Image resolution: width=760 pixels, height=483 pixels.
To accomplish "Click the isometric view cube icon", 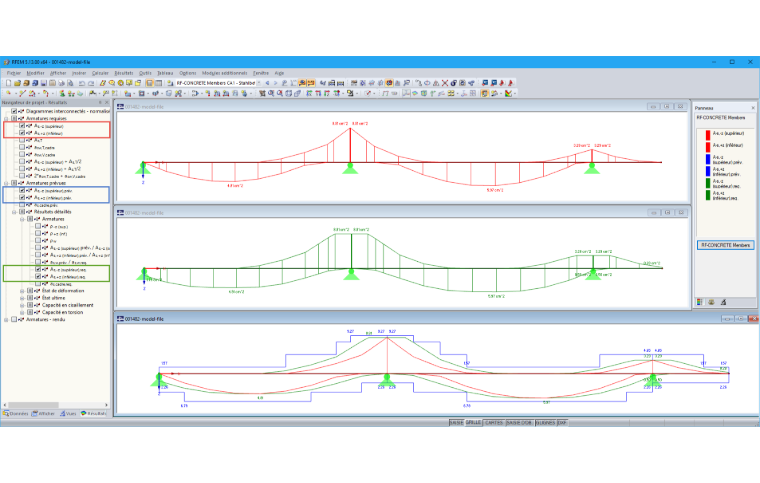I will coord(288,93).
